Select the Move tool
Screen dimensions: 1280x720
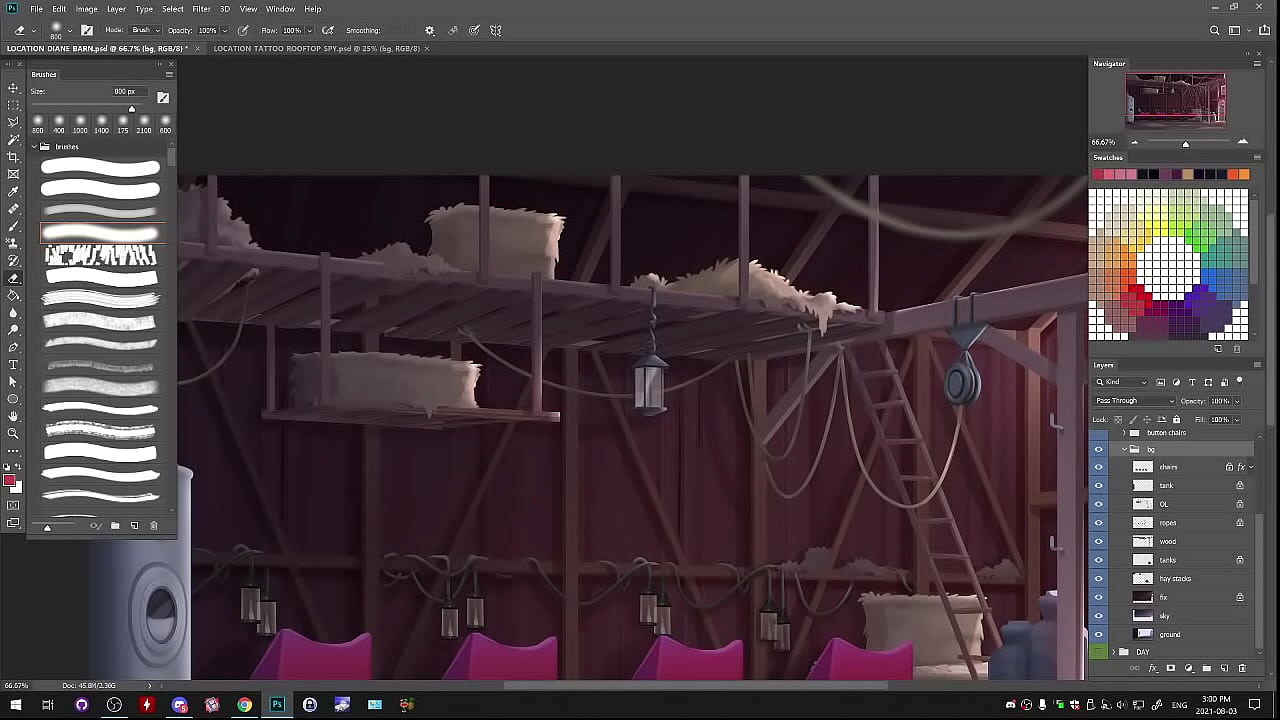pyautogui.click(x=13, y=88)
